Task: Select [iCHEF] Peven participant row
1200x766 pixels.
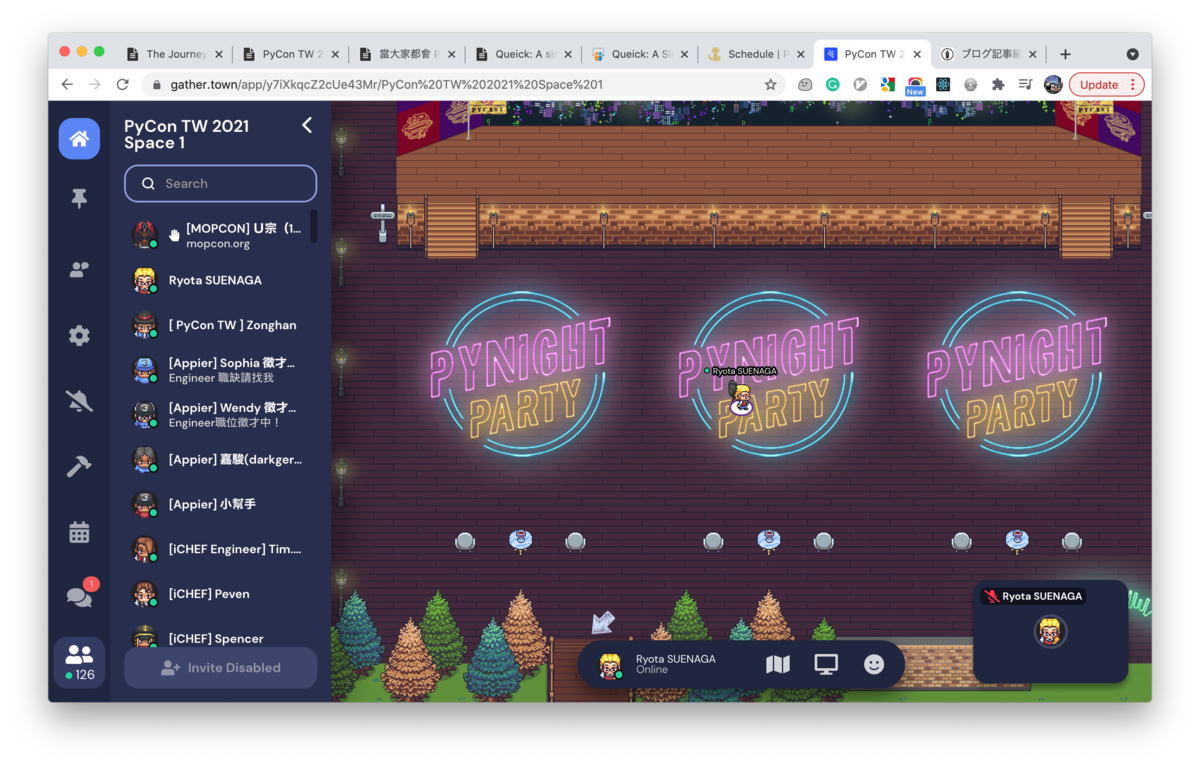Action: pyautogui.click(x=220, y=594)
